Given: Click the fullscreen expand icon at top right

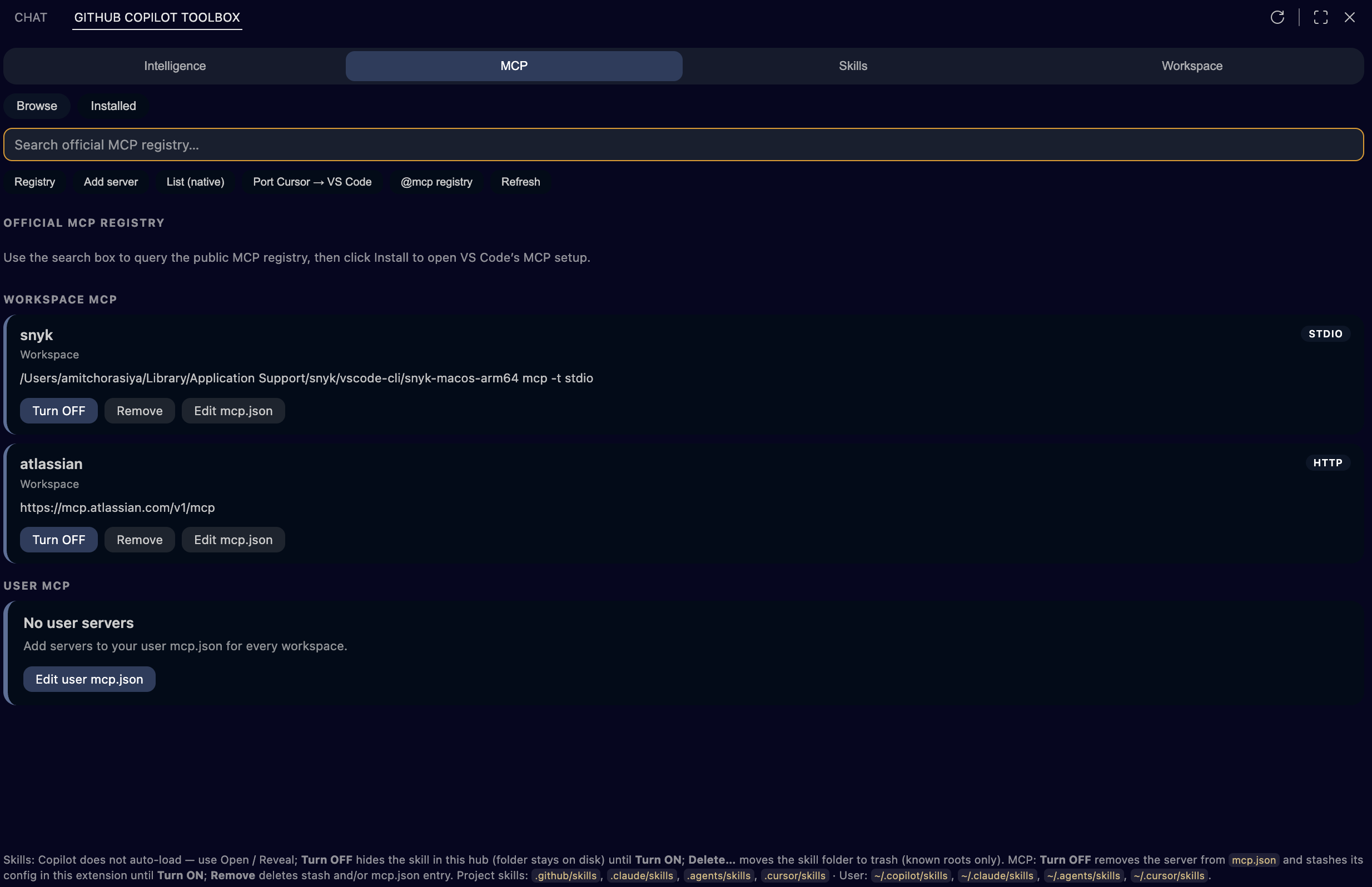Looking at the screenshot, I should coord(1320,17).
